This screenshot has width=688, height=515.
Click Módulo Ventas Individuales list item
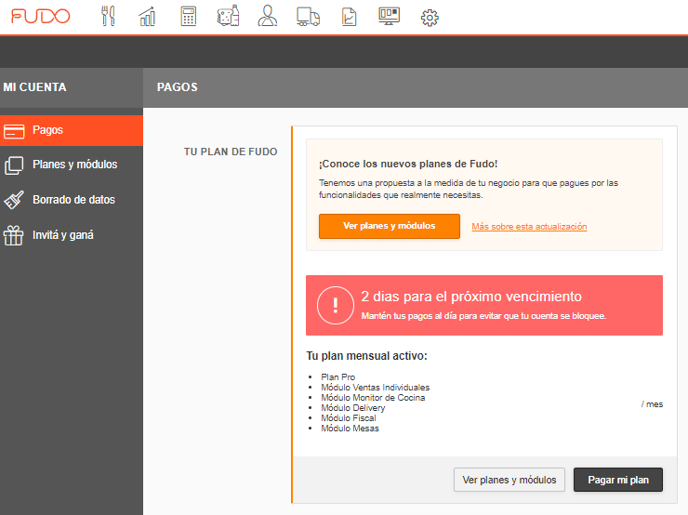[x=375, y=387]
